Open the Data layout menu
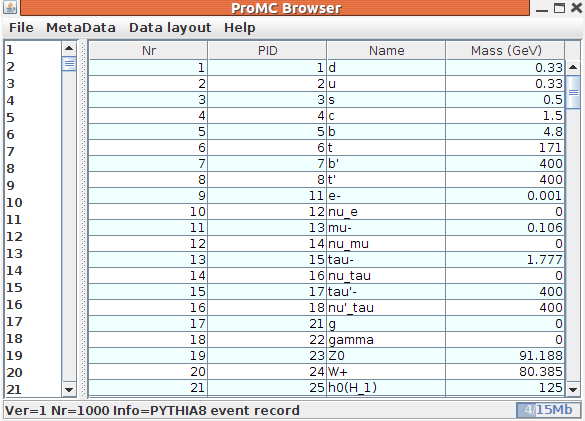The image size is (585, 421). [x=170, y=28]
